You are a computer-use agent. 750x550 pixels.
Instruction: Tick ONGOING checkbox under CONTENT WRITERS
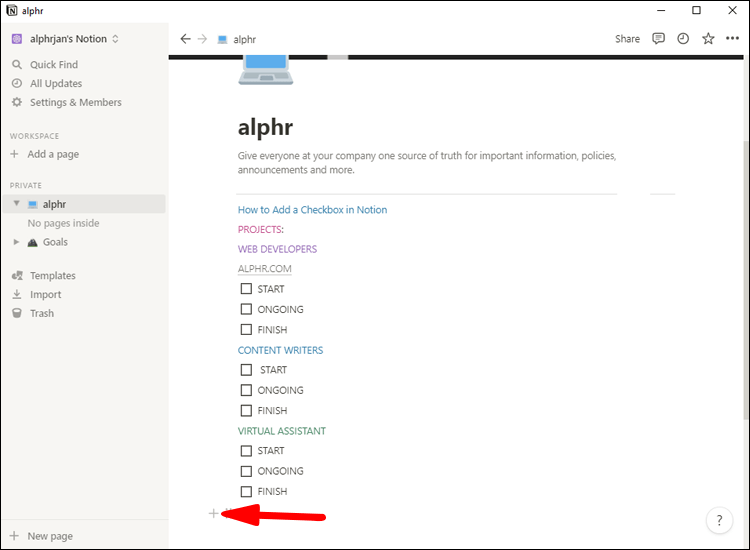point(246,390)
